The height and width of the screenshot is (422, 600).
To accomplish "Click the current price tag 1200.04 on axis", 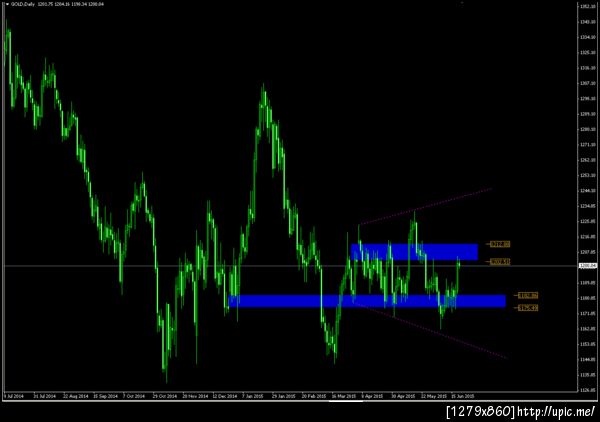I will (588, 266).
